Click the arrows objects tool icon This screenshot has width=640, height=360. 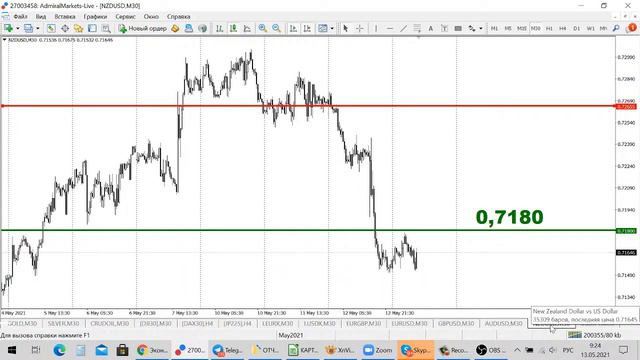coord(472,28)
